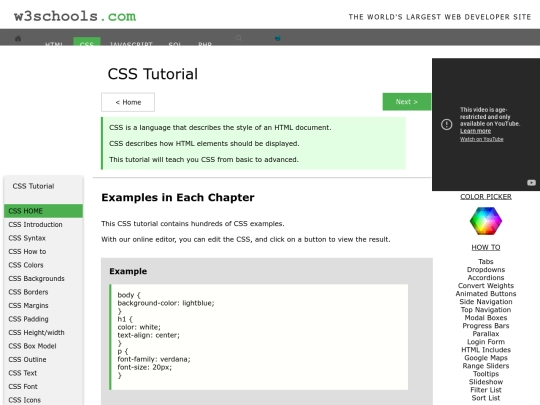Open the search magnifier icon

pos(239,38)
